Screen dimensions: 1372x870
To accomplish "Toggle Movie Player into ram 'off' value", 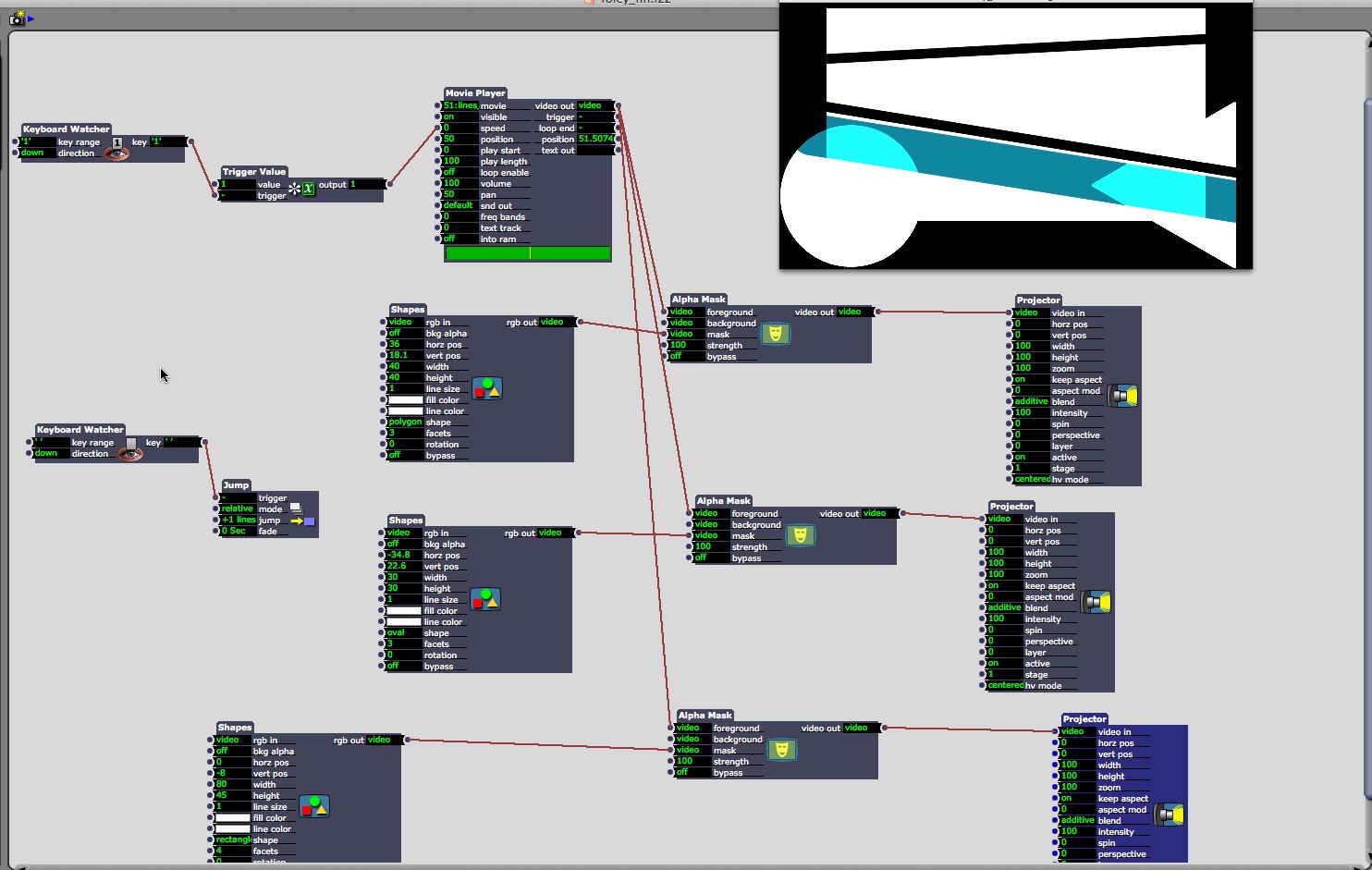I will click(x=459, y=239).
